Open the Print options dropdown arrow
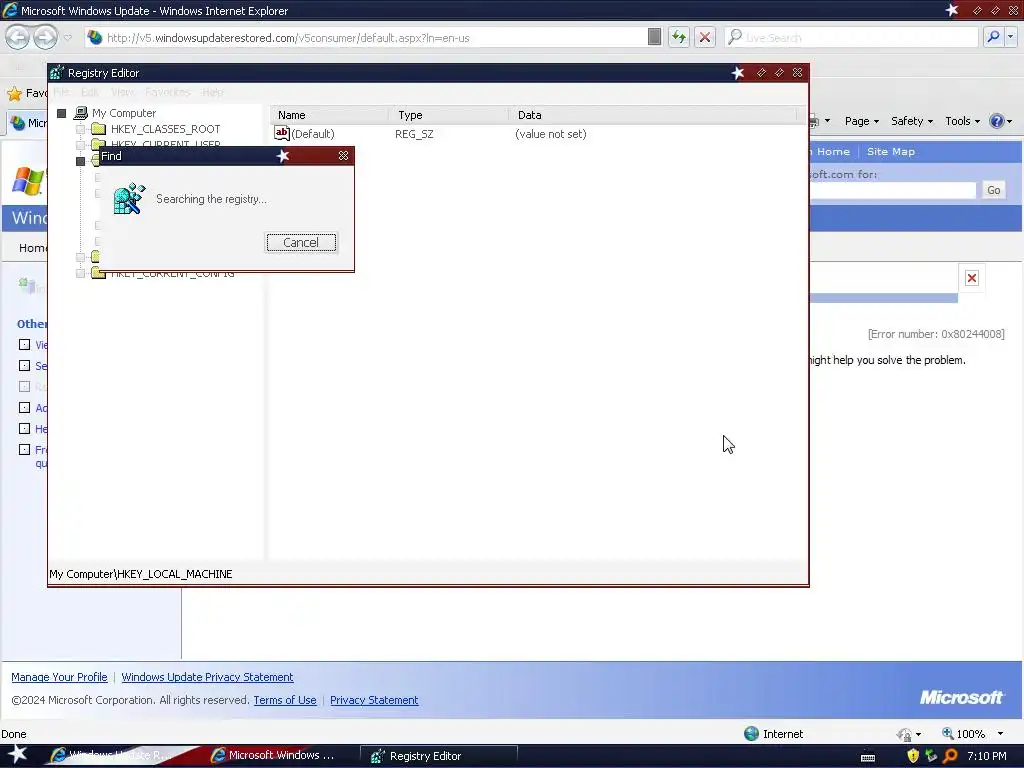The width and height of the screenshot is (1024, 768). click(827, 121)
